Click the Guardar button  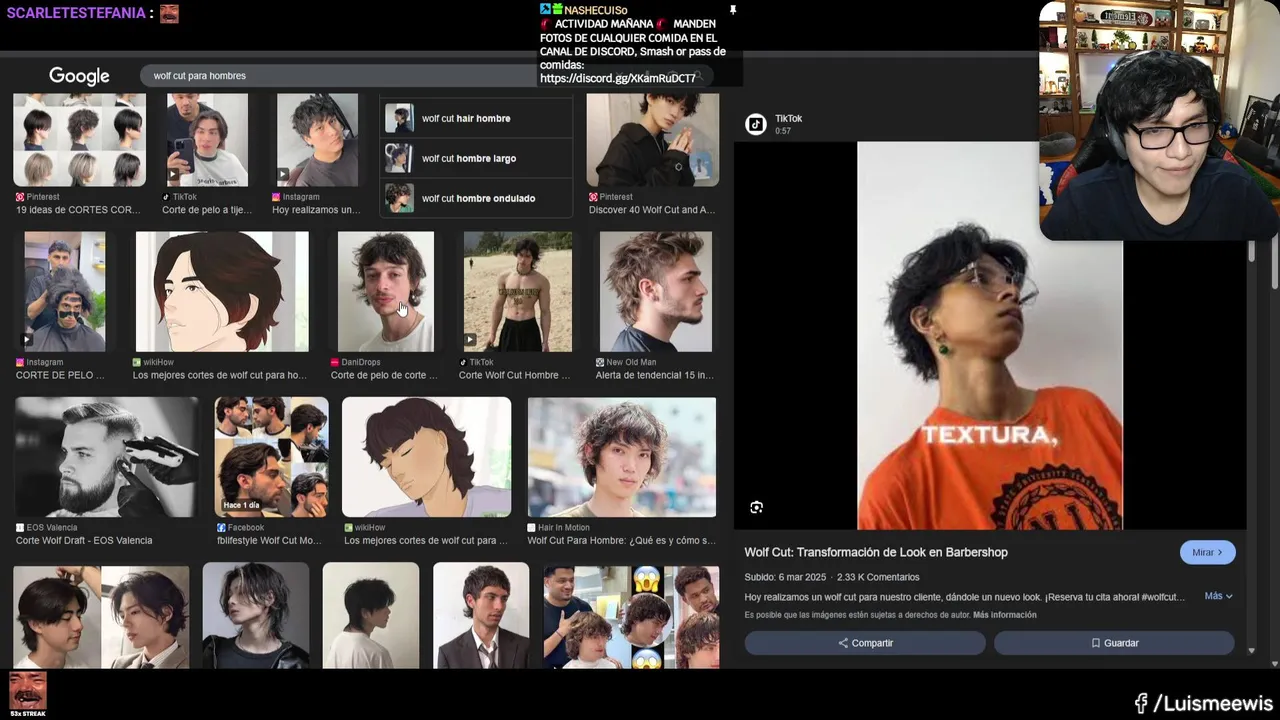[1114, 643]
